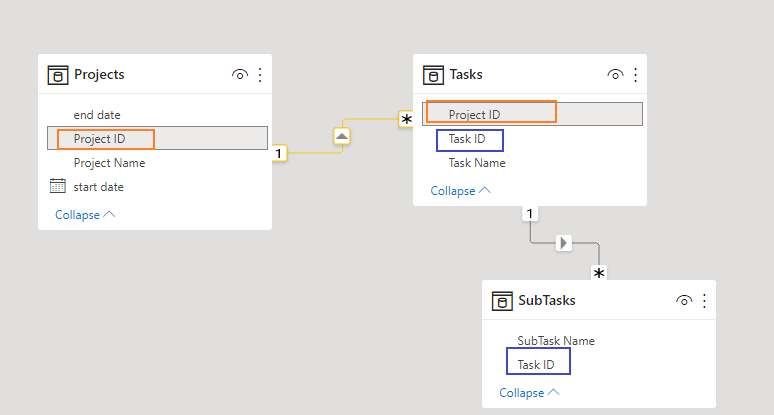Select 'Project ID' field in Projects table

coord(157,138)
